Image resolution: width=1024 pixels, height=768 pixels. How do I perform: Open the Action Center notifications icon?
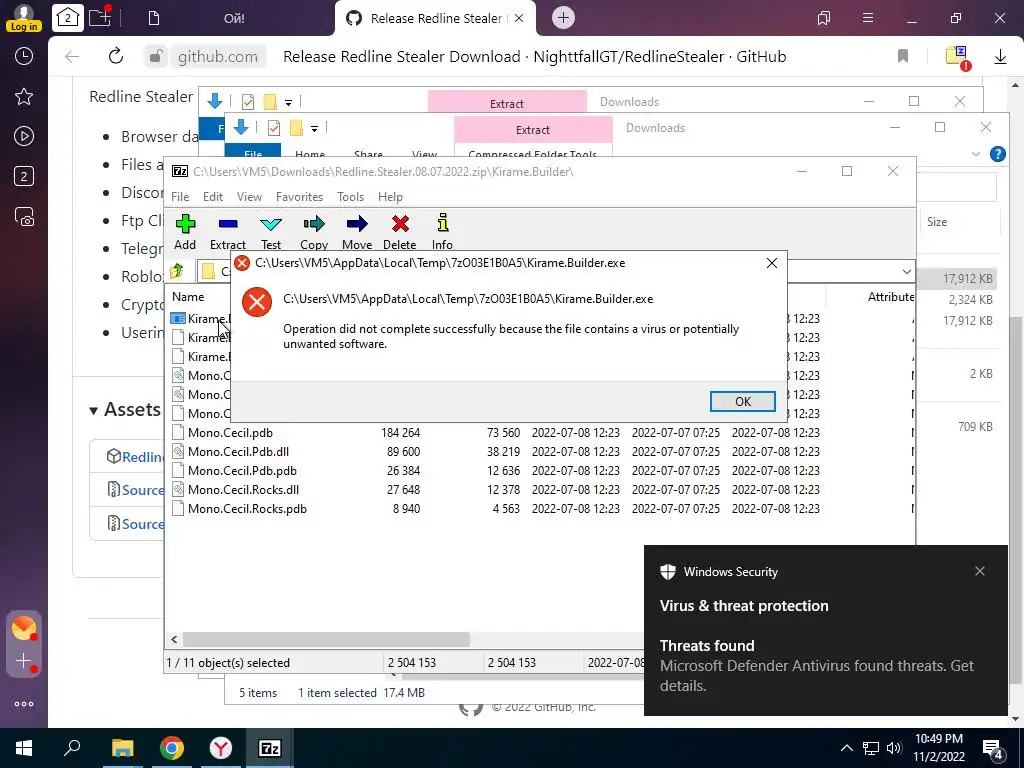click(x=993, y=749)
